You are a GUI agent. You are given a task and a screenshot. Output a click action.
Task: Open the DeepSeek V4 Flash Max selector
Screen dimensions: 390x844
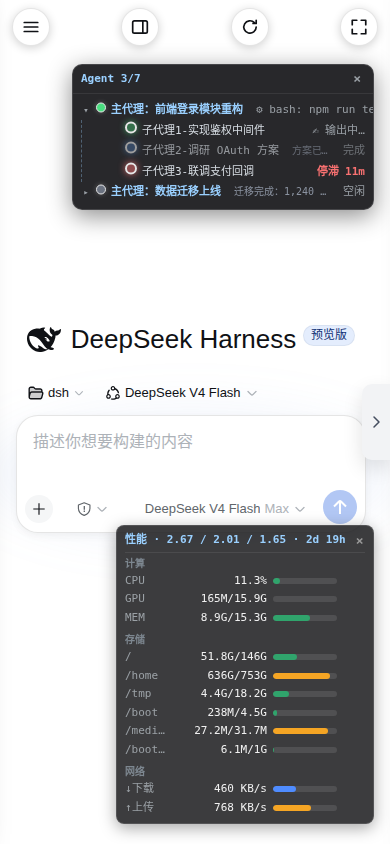[x=225, y=509]
